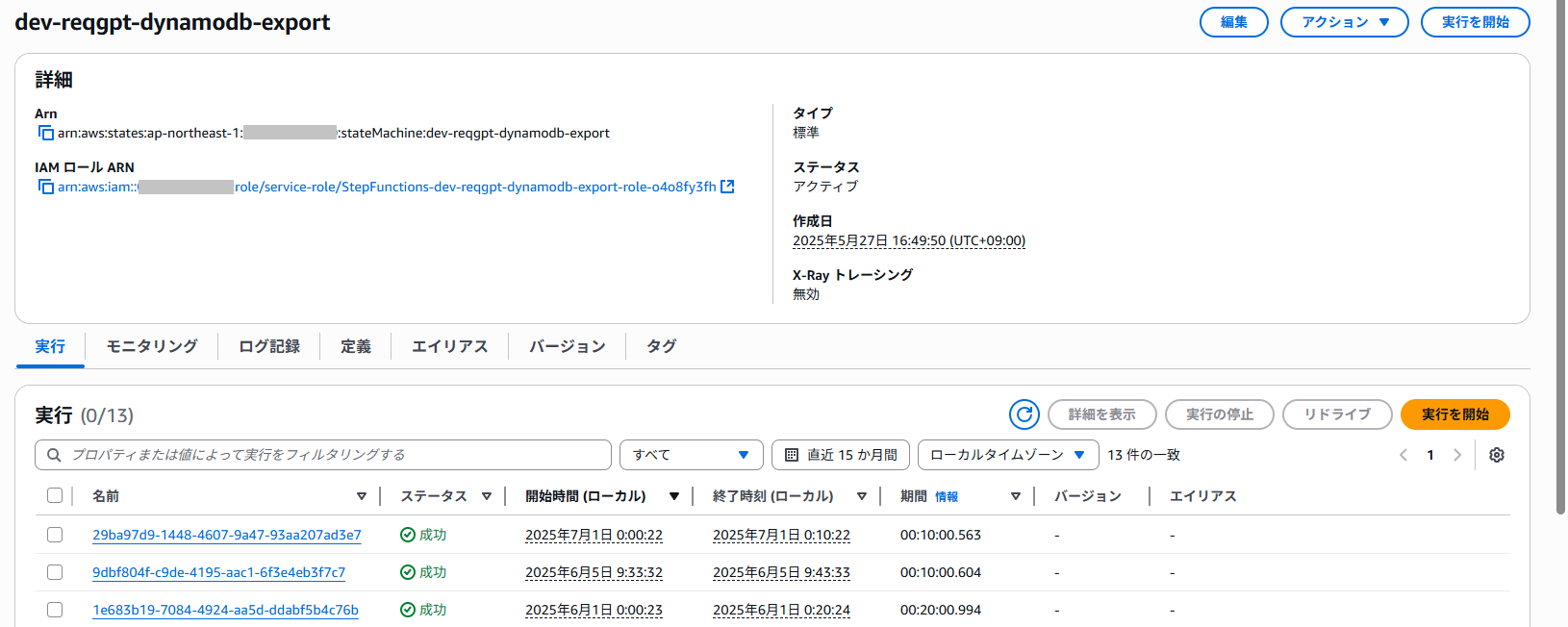Click the 詳細を表示 button

coord(1102,414)
